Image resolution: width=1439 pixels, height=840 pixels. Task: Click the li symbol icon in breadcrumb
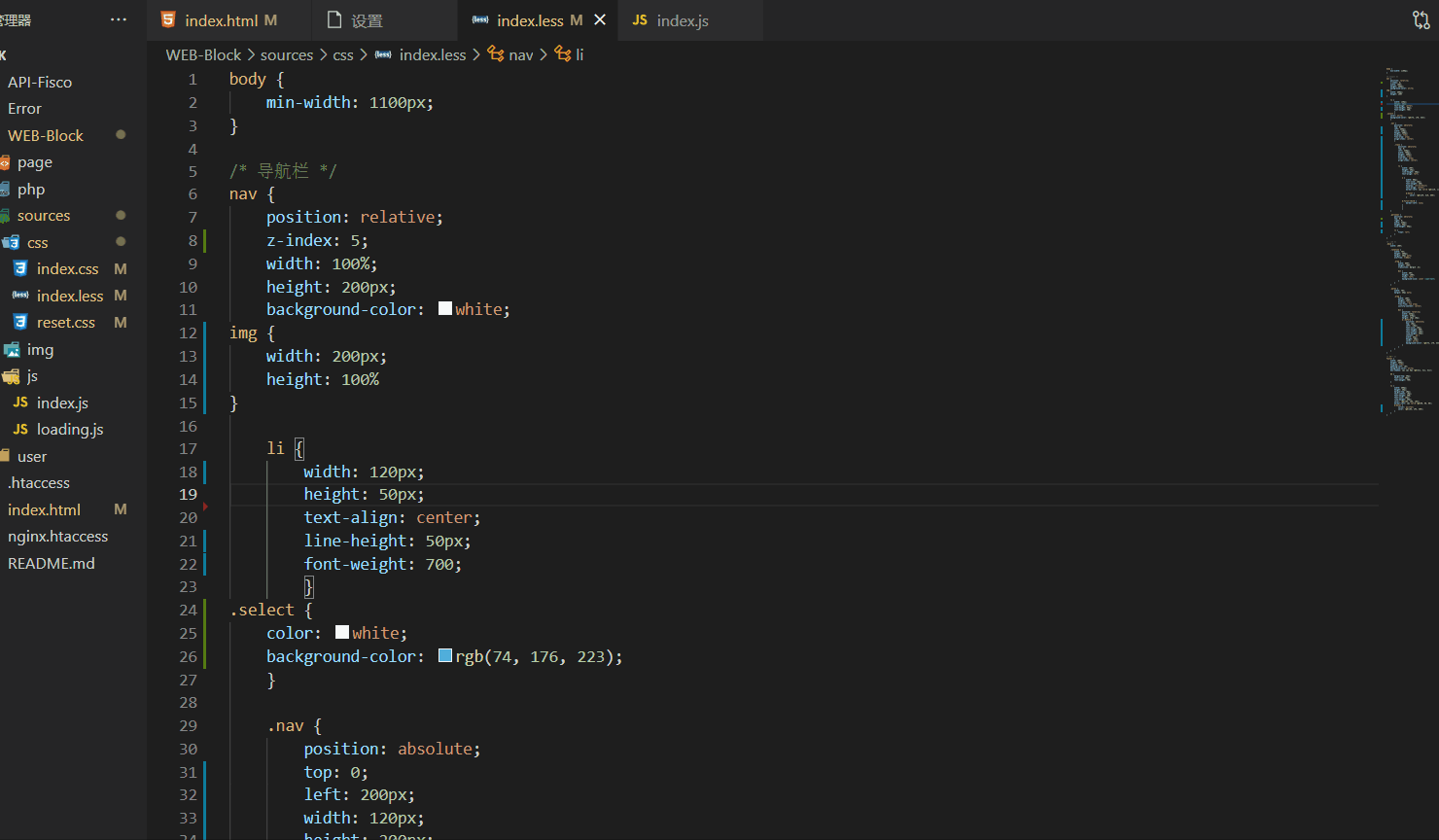(563, 53)
